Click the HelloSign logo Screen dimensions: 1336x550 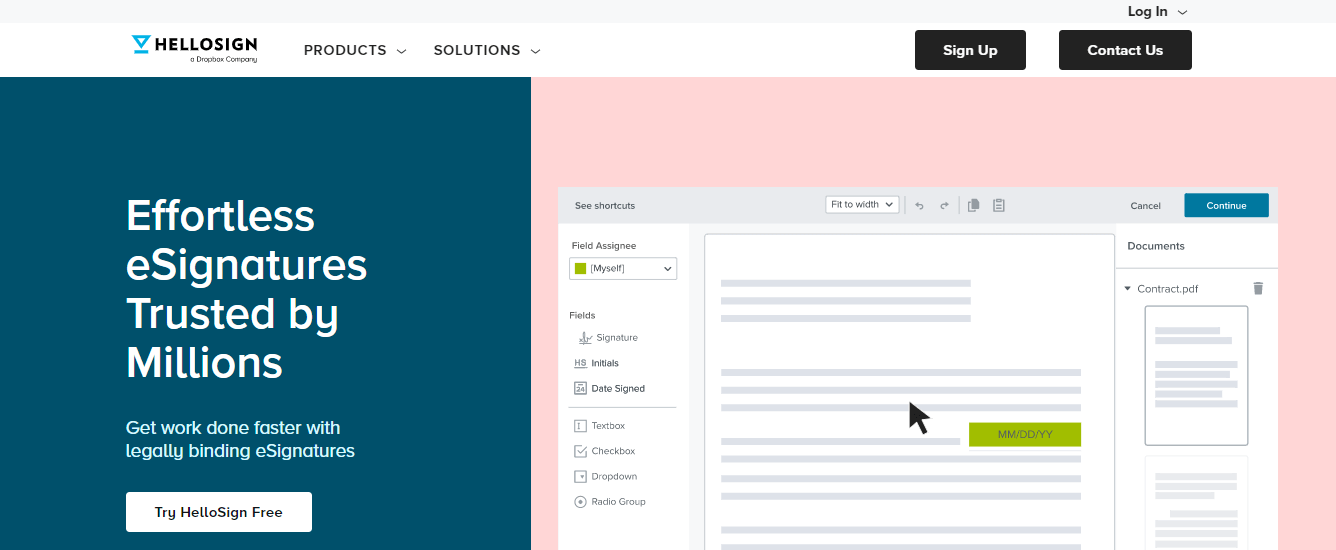(x=195, y=49)
